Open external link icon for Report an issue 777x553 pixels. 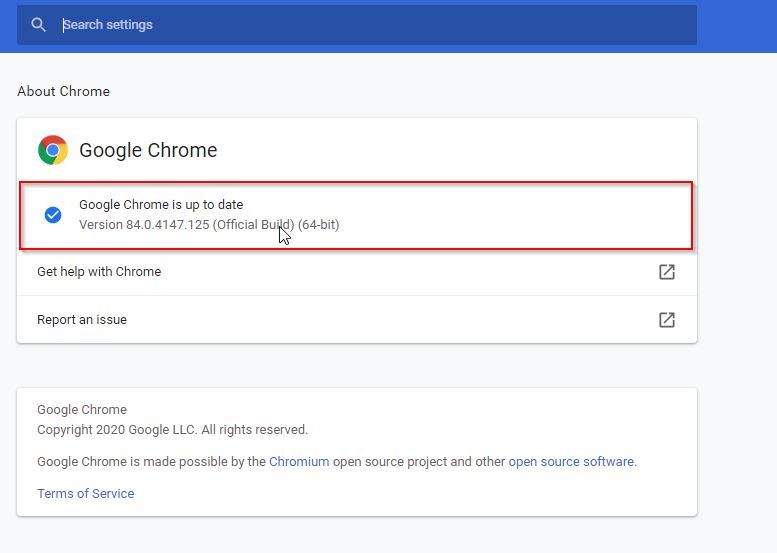pyautogui.click(x=666, y=320)
